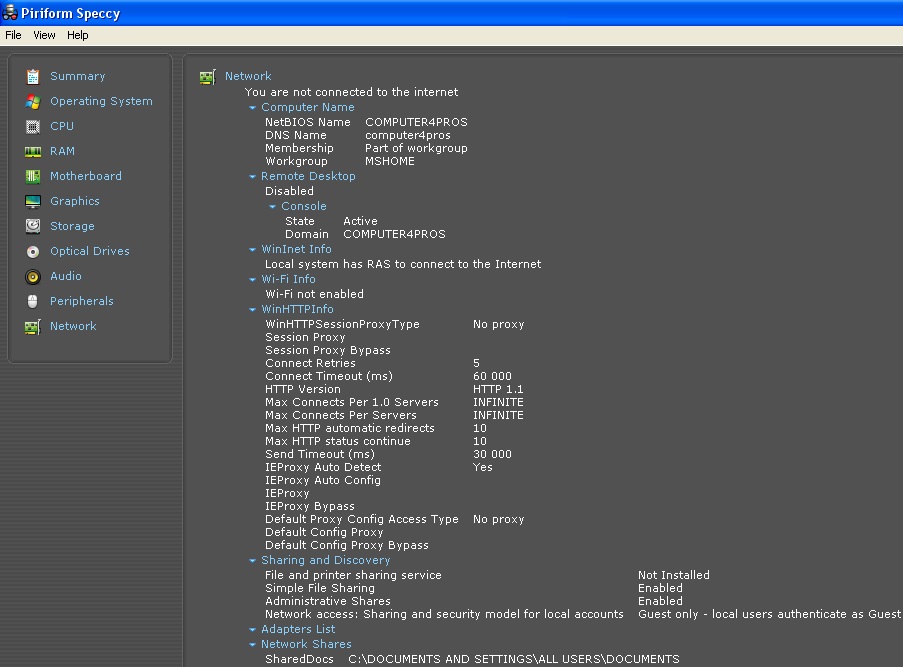The width and height of the screenshot is (903, 667).
Task: Collapse the Console subsection
Action: 272,206
